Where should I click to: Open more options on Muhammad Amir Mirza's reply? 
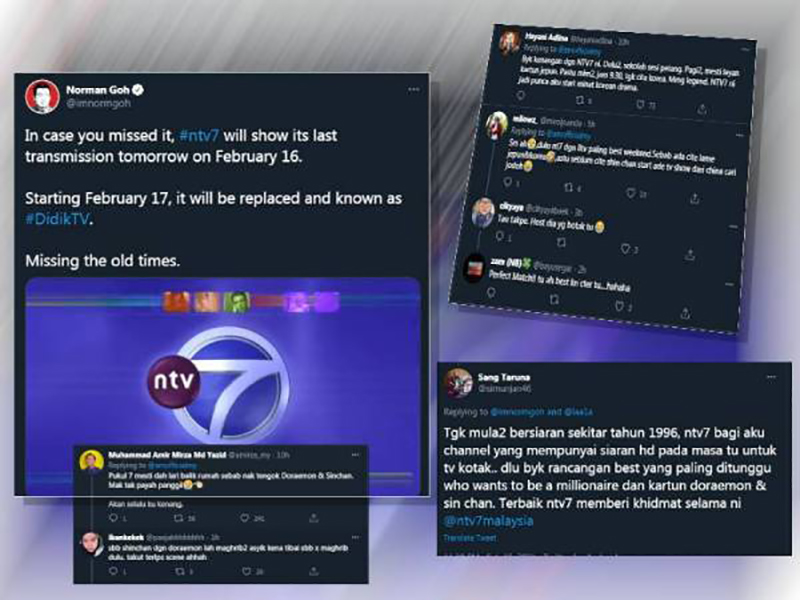point(355,455)
